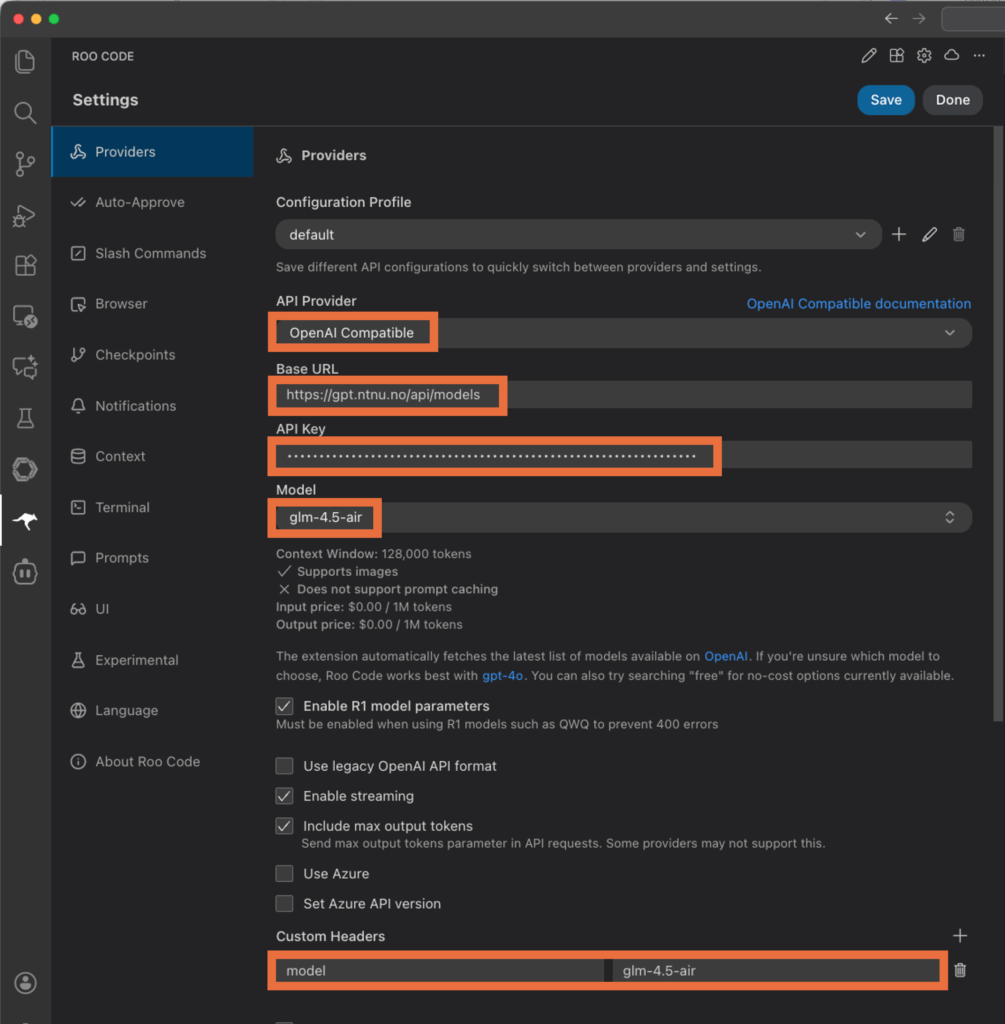Open the Terminal settings section
The height and width of the screenshot is (1024, 1005).
click(122, 507)
